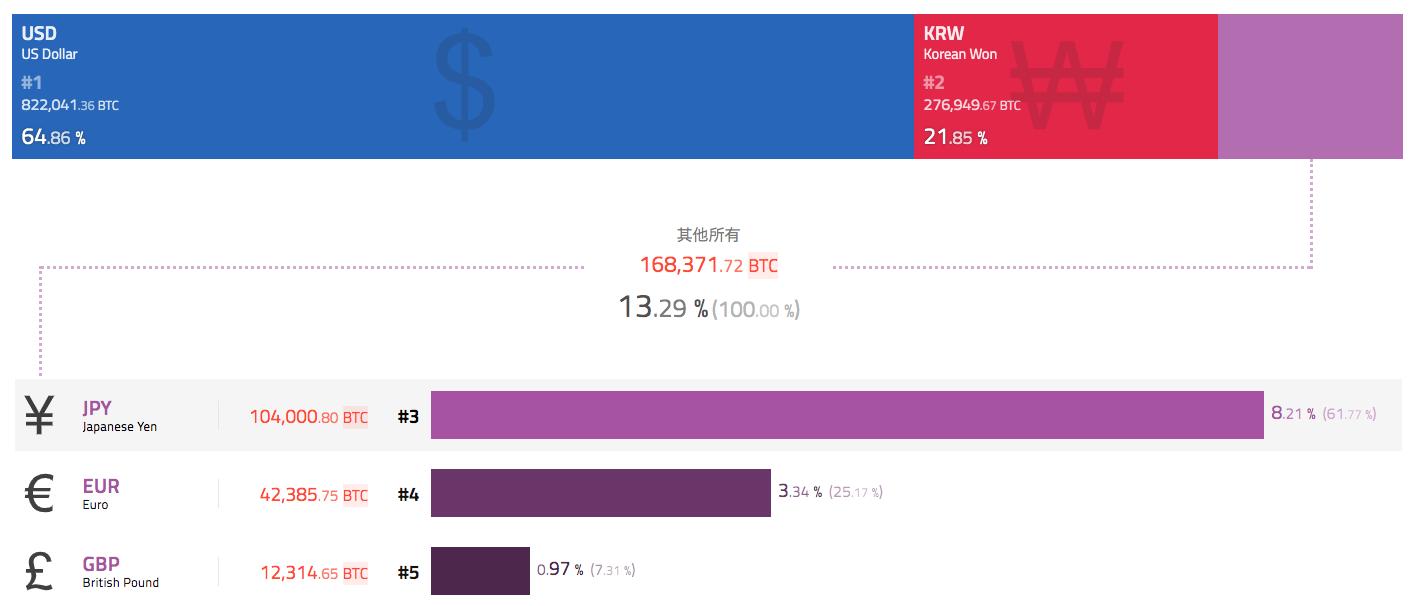Click the 168,371.72 BTC others total
This screenshot has height=606, width=1419.
click(x=708, y=265)
